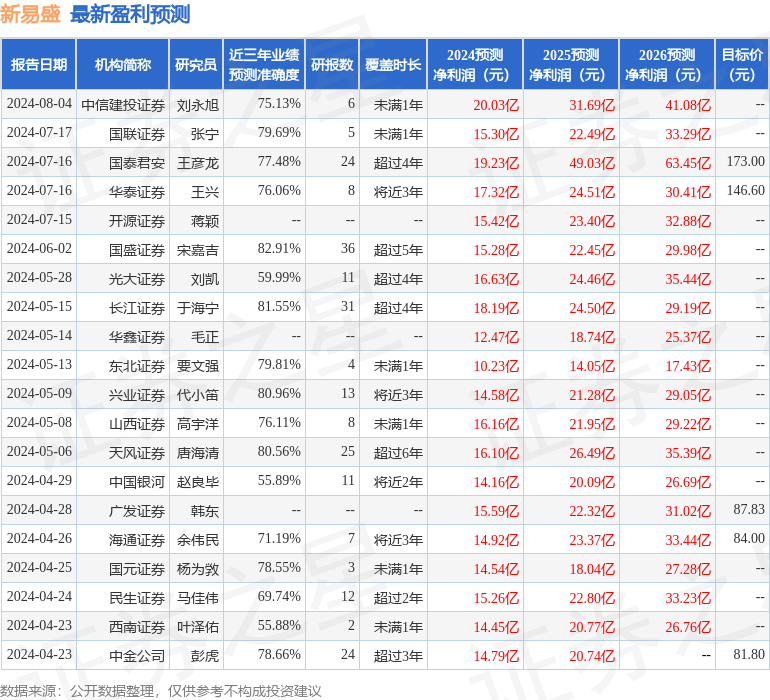Click the 2026 forecast 63.45亿
This screenshot has height=700, width=770.
(688, 163)
